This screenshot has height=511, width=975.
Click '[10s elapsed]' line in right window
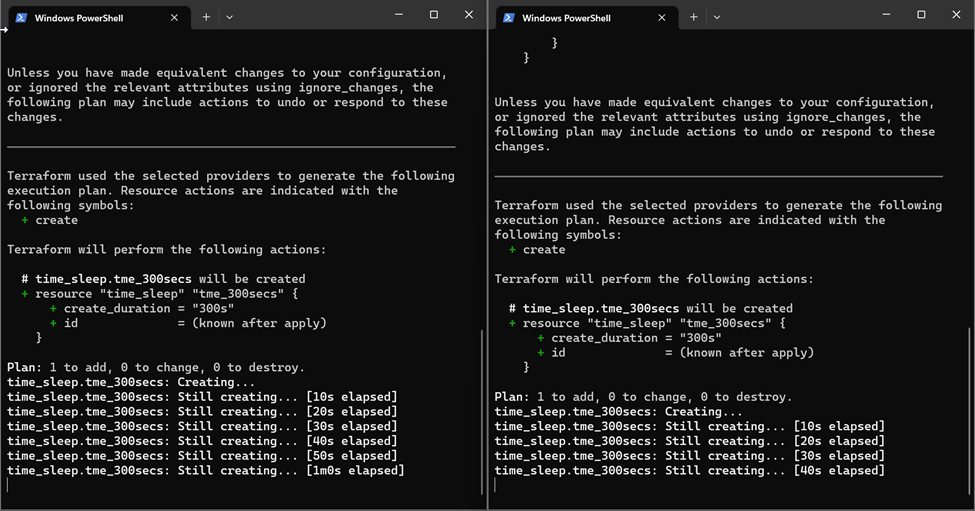pyautogui.click(x=690, y=426)
